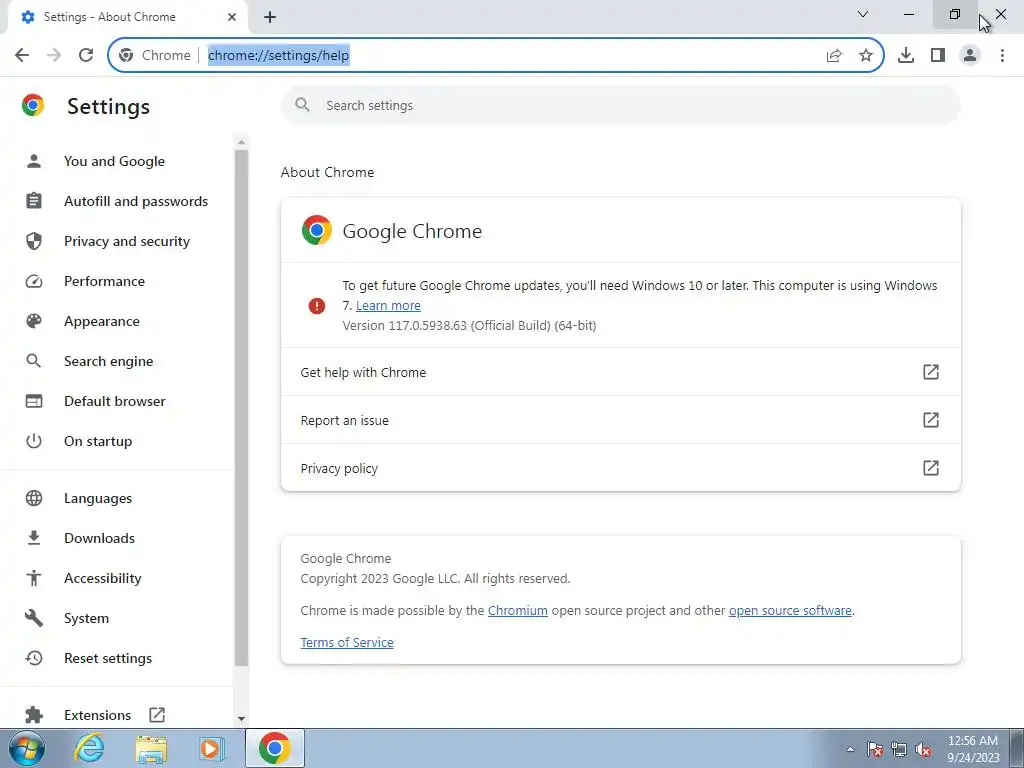1024x768 pixels.
Task: Open the Windows Start menu
Action: (26, 748)
